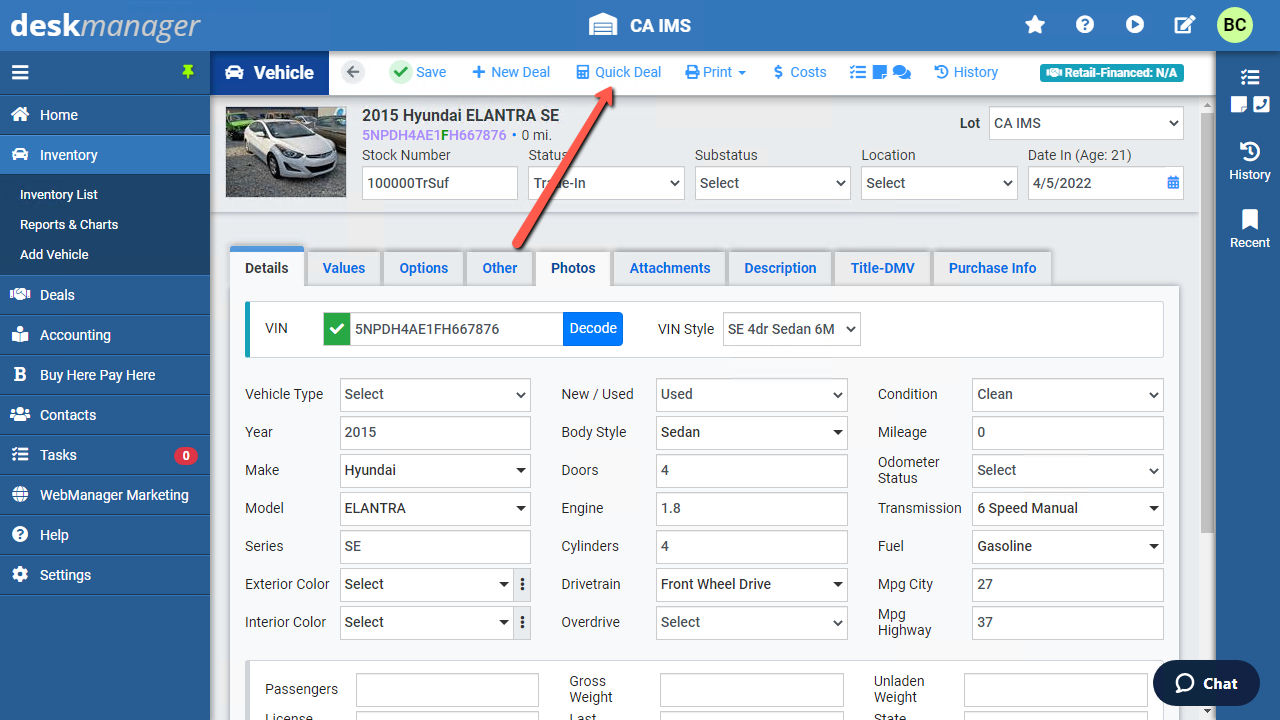Image resolution: width=1280 pixels, height=720 pixels.
Task: Click the page vertical scrollbar
Action: pyautogui.click(x=1207, y=322)
